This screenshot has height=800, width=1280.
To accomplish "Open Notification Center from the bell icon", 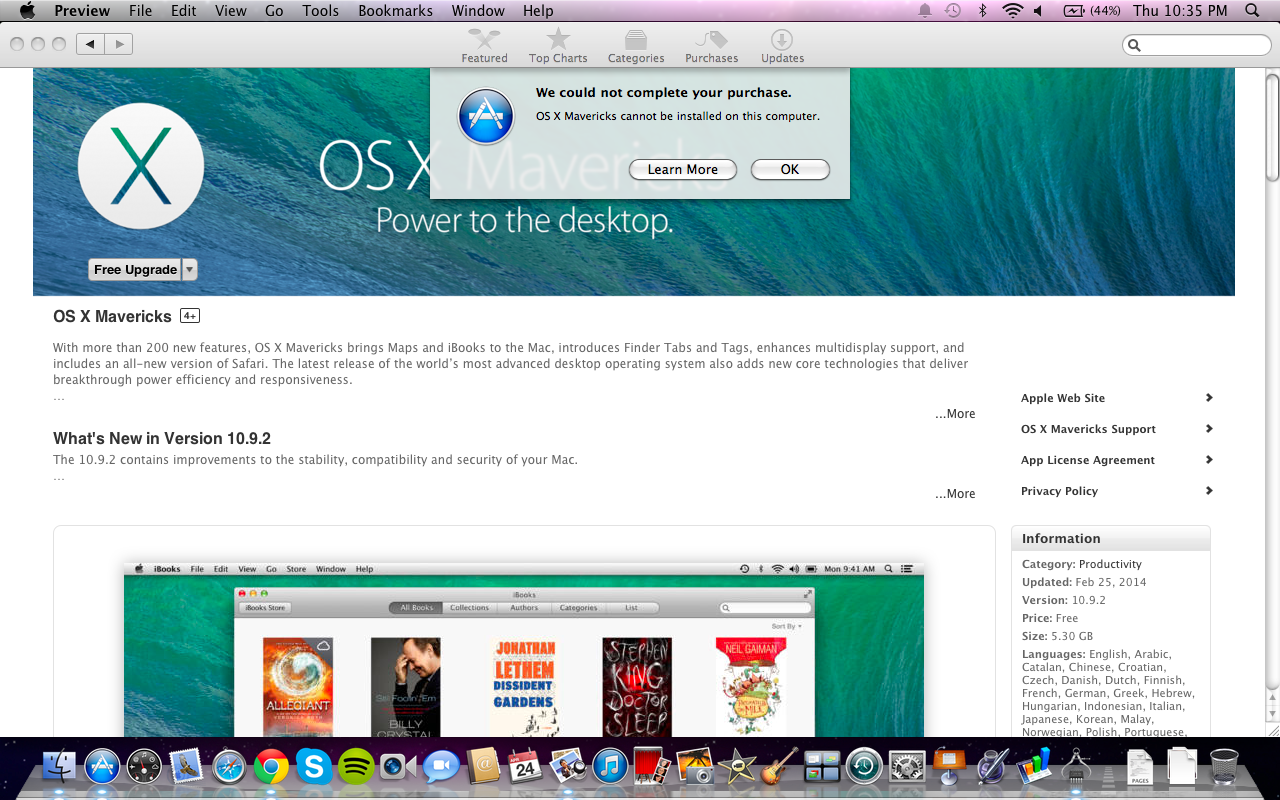I will tap(925, 11).
